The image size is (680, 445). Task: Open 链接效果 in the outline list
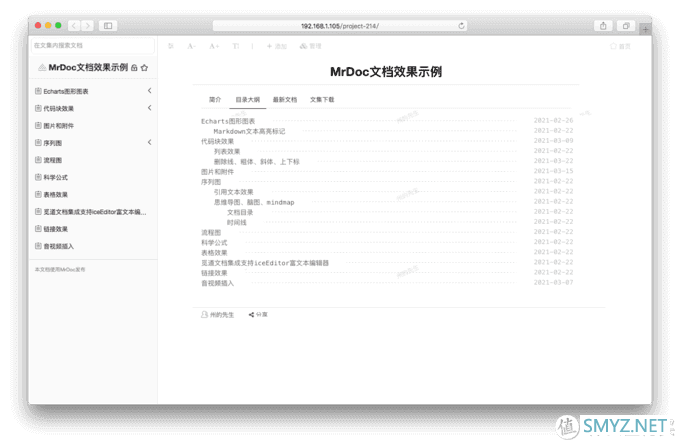coord(214,273)
